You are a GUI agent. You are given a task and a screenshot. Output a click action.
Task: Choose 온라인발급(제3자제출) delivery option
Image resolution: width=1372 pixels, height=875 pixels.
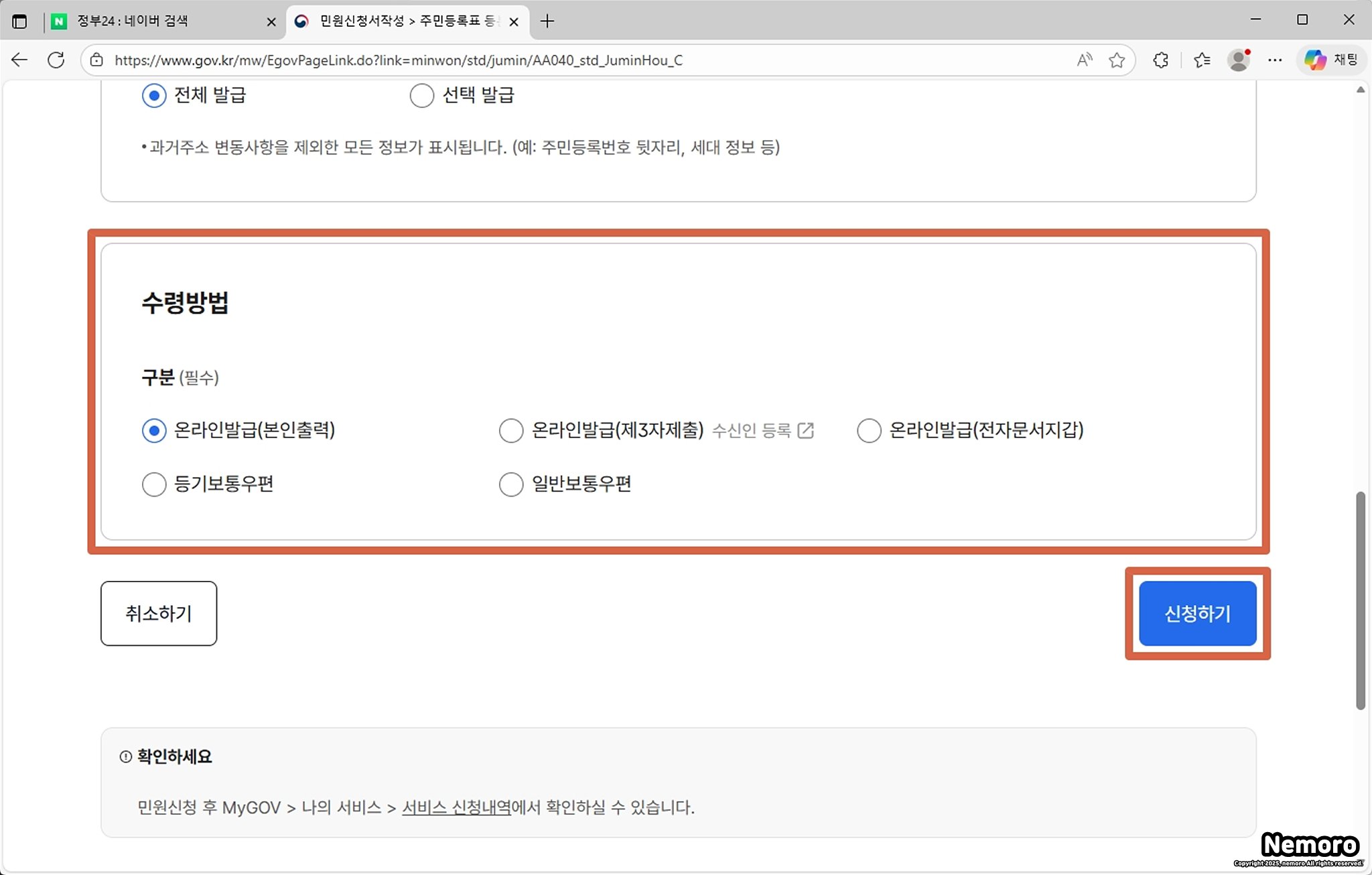tap(511, 431)
